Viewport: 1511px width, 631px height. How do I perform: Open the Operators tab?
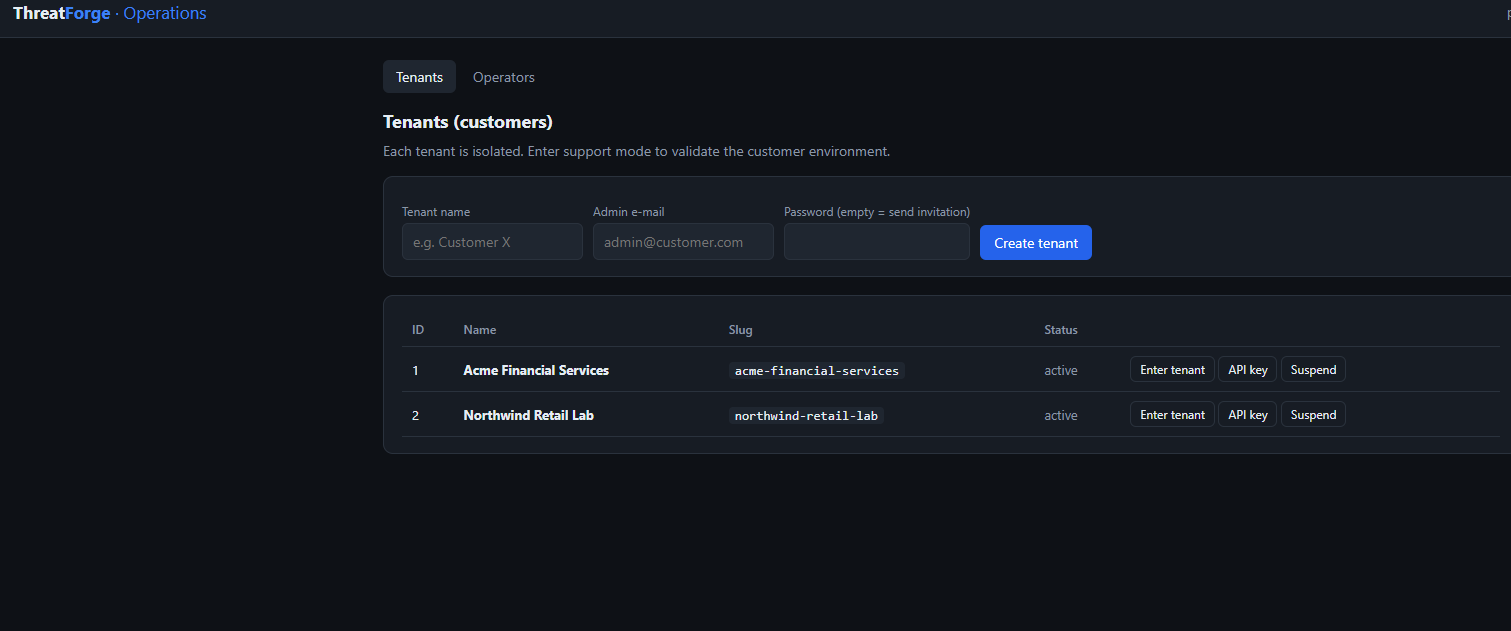(504, 77)
